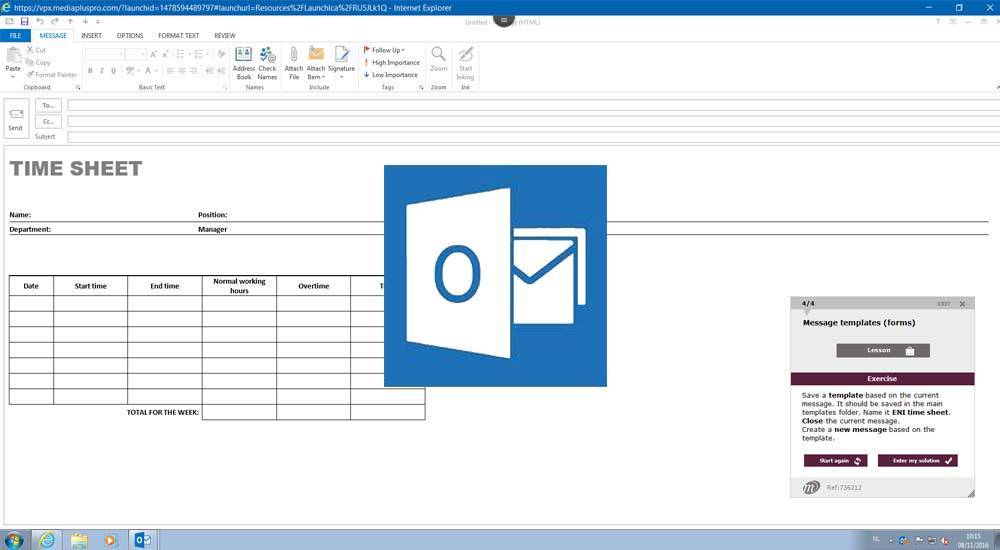This screenshot has height=550, width=1000.
Task: Click the Check Names icon
Action: 267,61
